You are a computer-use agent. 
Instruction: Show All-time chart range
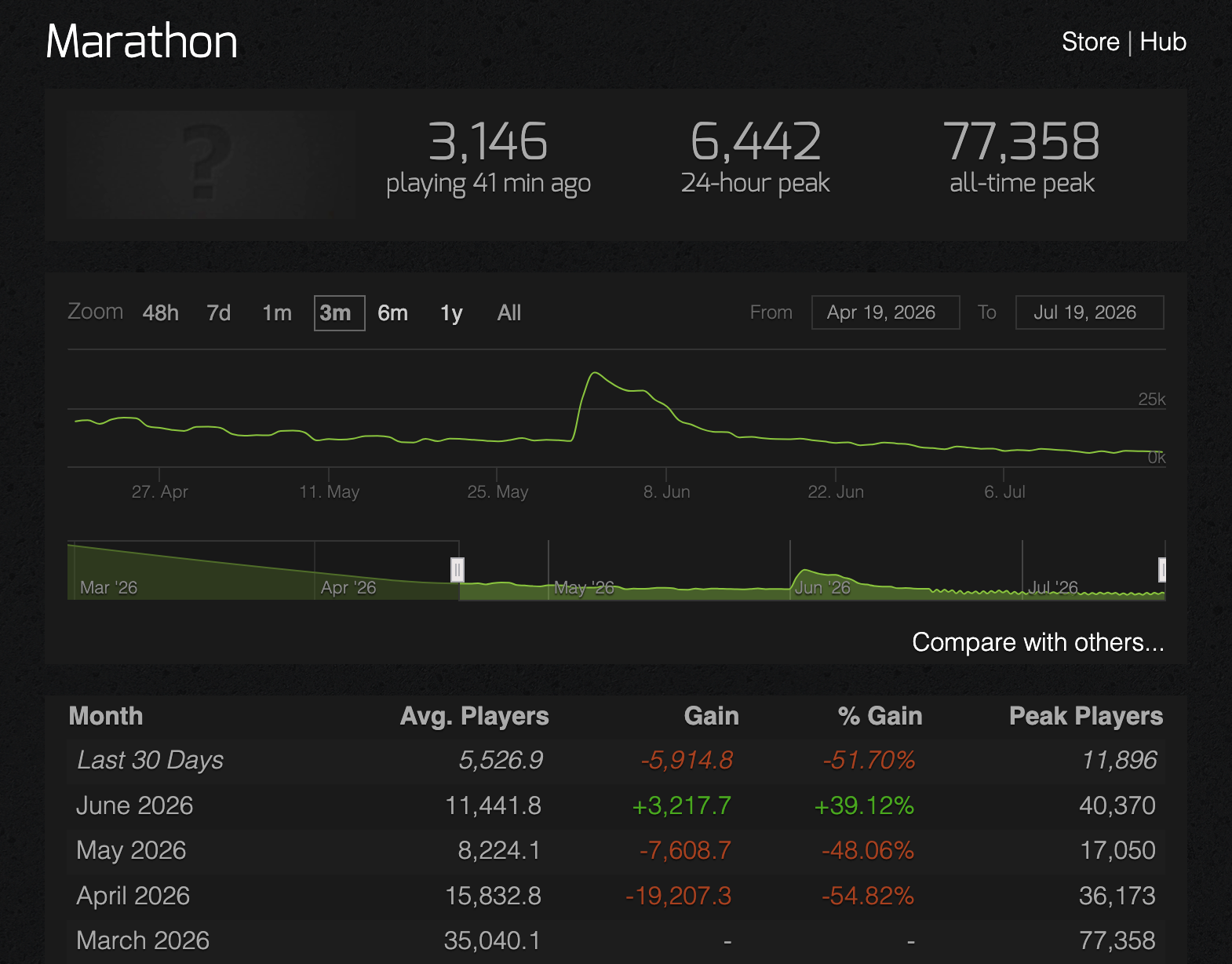click(x=509, y=313)
